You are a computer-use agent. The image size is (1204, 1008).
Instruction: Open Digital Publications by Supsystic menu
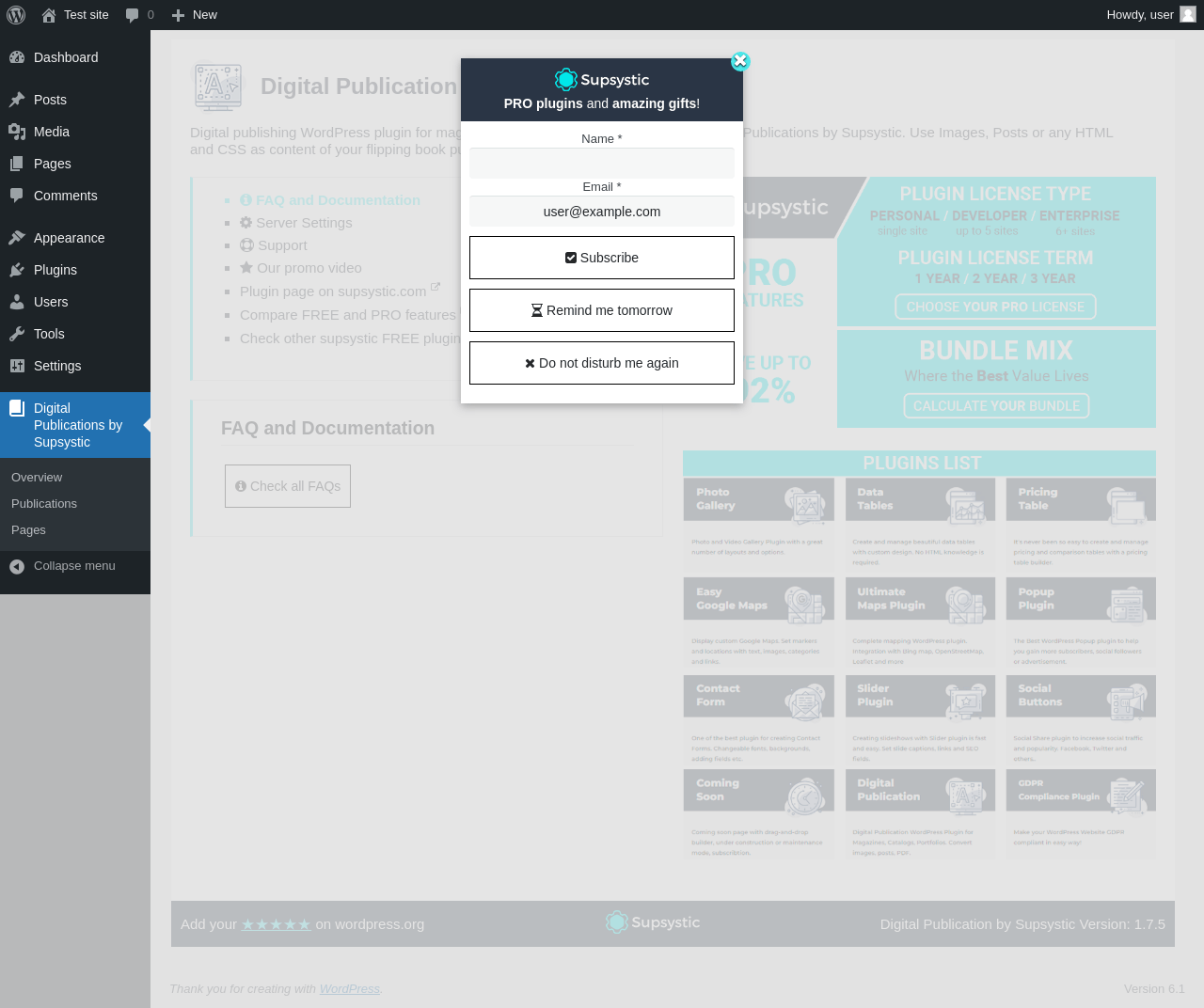(75, 425)
